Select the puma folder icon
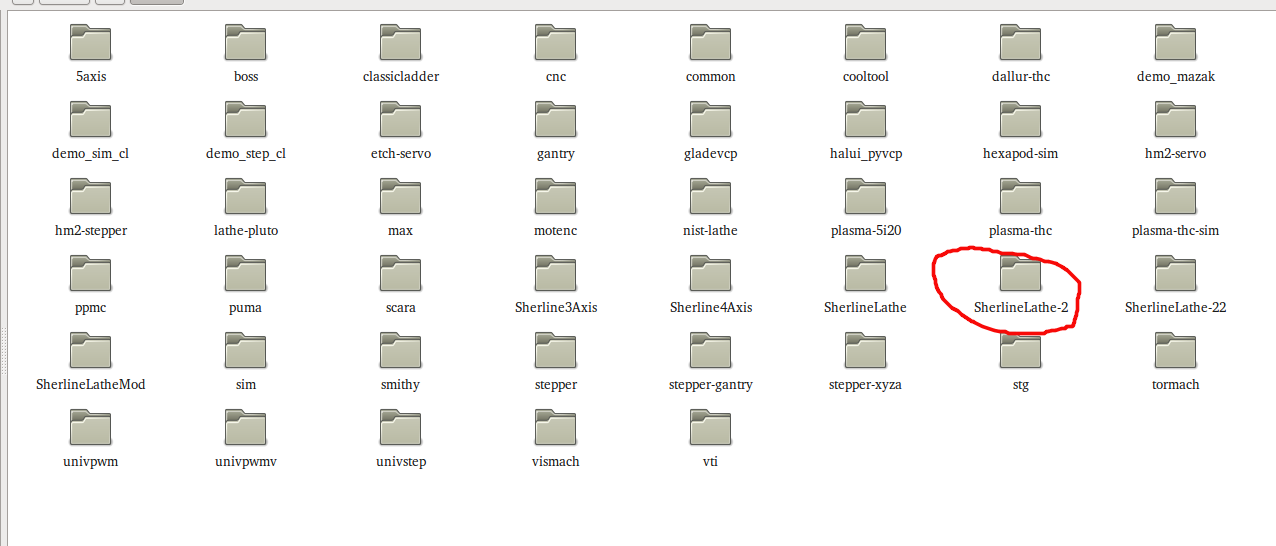 tap(245, 273)
